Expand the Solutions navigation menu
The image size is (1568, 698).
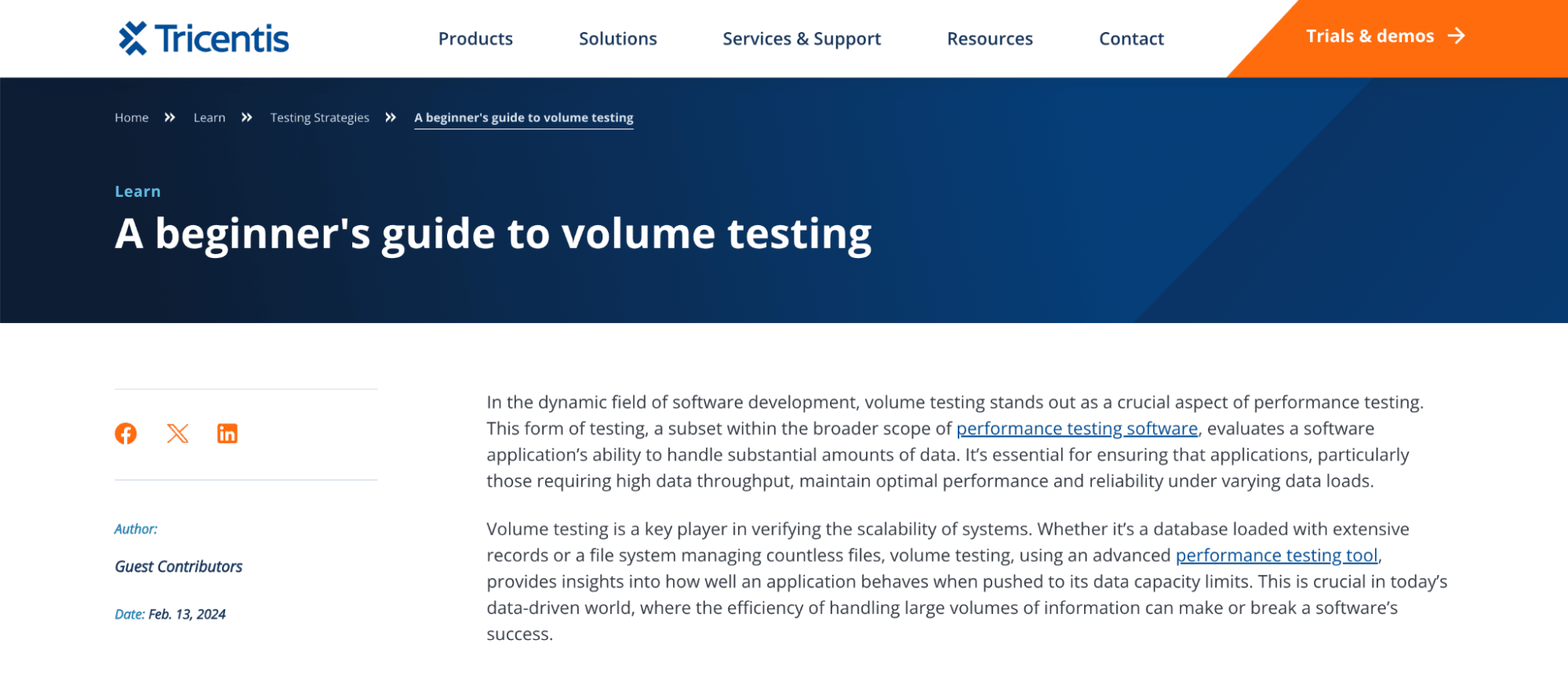click(618, 38)
